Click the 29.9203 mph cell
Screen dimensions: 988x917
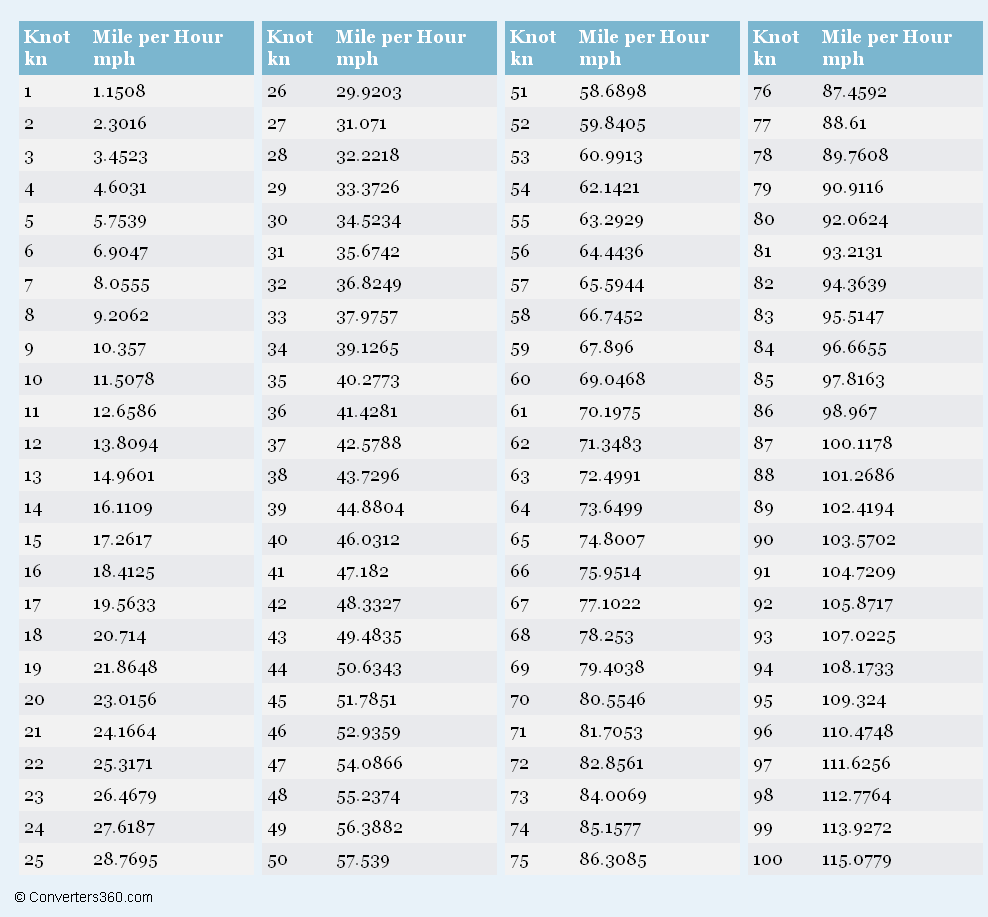tap(368, 92)
